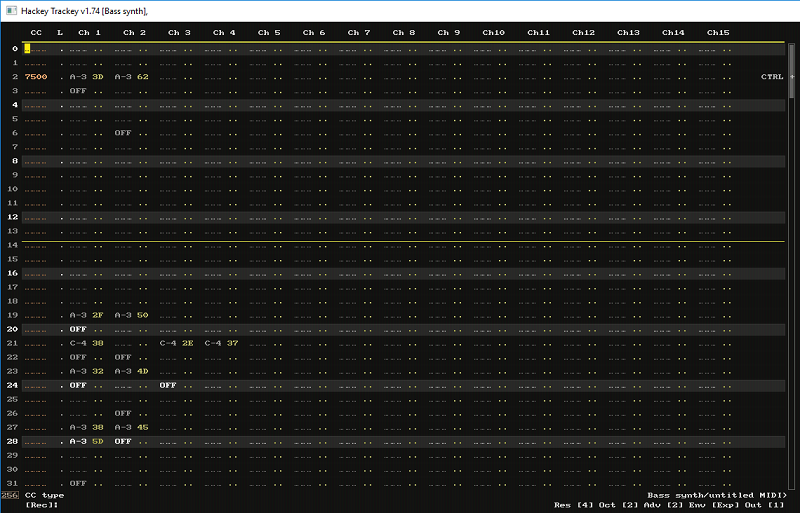
Task: Select note C-4 in row 21 of Ch 4
Action: (213, 343)
